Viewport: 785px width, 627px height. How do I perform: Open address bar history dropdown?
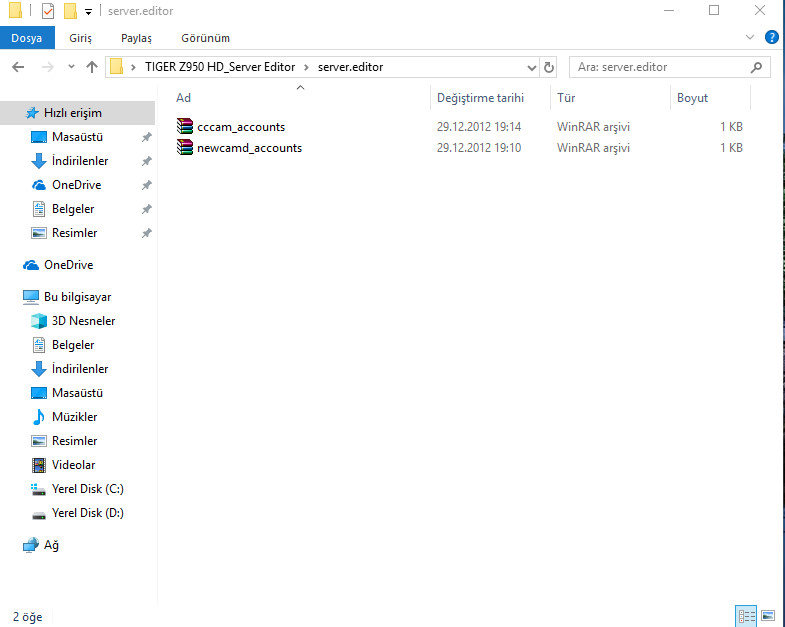click(532, 67)
